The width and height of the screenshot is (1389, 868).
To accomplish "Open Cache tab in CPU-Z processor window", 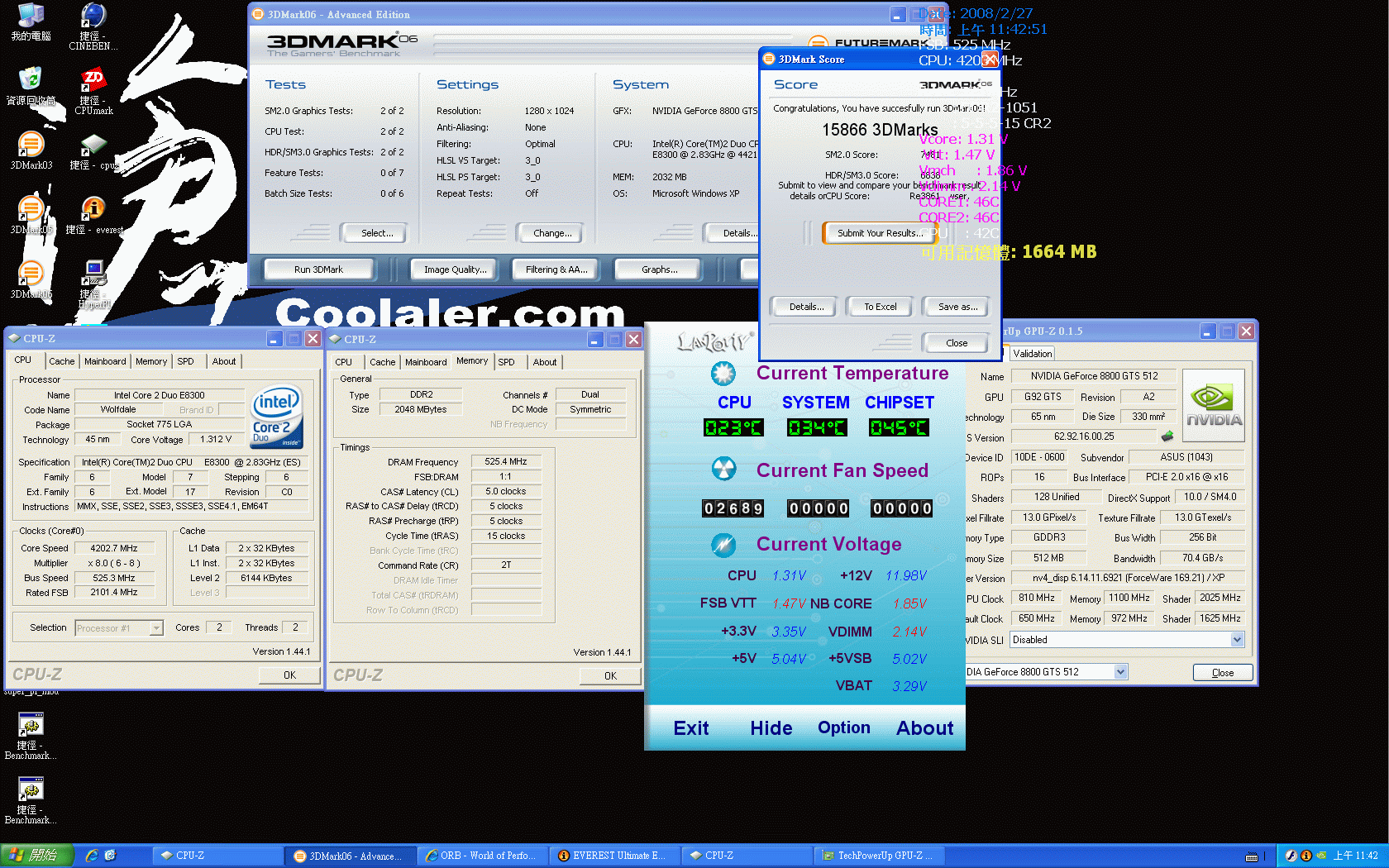I will (61, 361).
